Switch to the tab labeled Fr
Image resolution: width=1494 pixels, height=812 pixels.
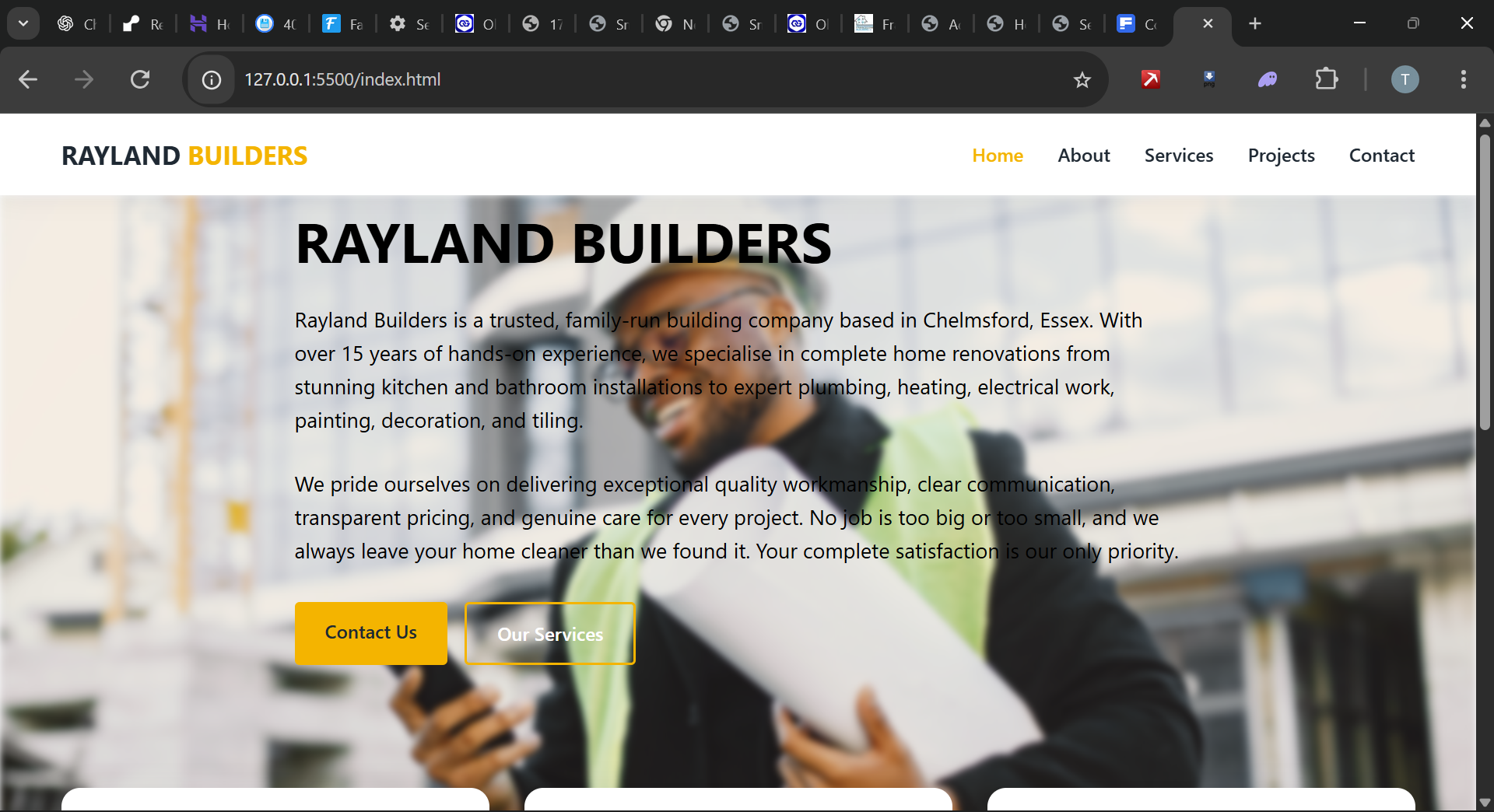pos(875,24)
